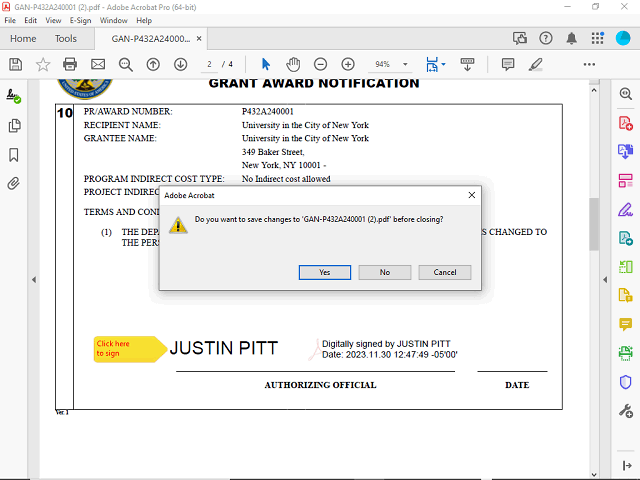
Task: Open Find text magnifier icon
Action: (x=126, y=64)
